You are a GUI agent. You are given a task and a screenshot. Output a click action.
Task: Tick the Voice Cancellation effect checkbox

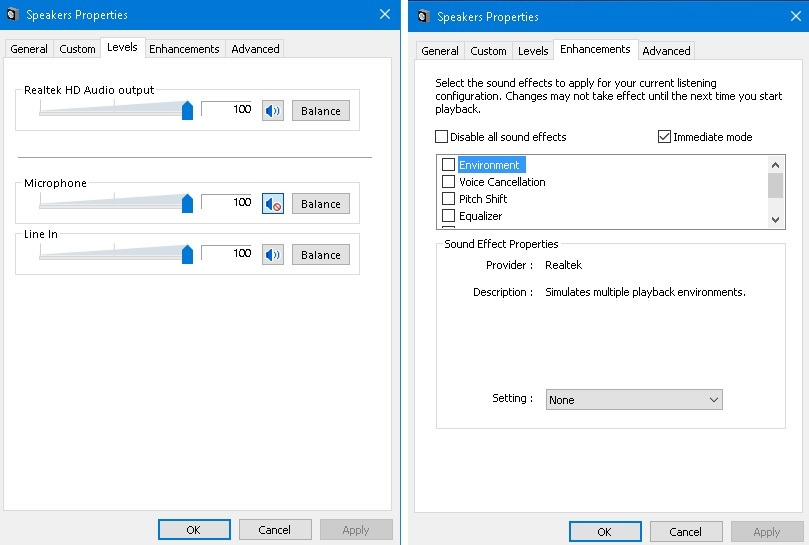point(449,182)
